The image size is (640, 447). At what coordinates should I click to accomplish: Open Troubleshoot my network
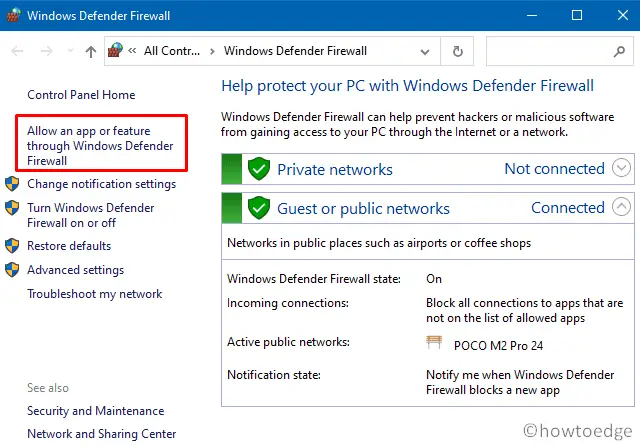95,294
